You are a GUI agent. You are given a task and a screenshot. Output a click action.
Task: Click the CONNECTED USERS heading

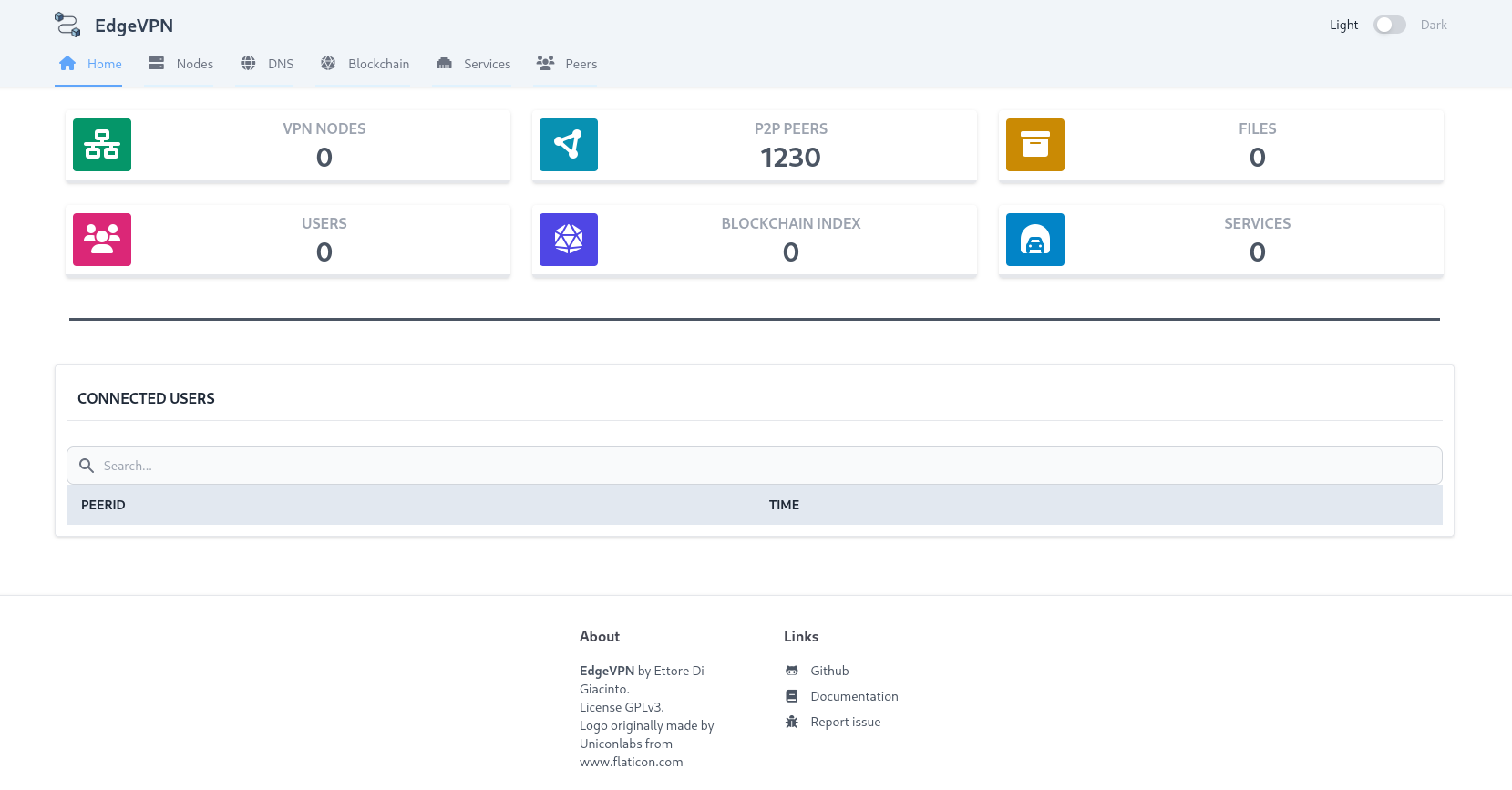(x=146, y=398)
